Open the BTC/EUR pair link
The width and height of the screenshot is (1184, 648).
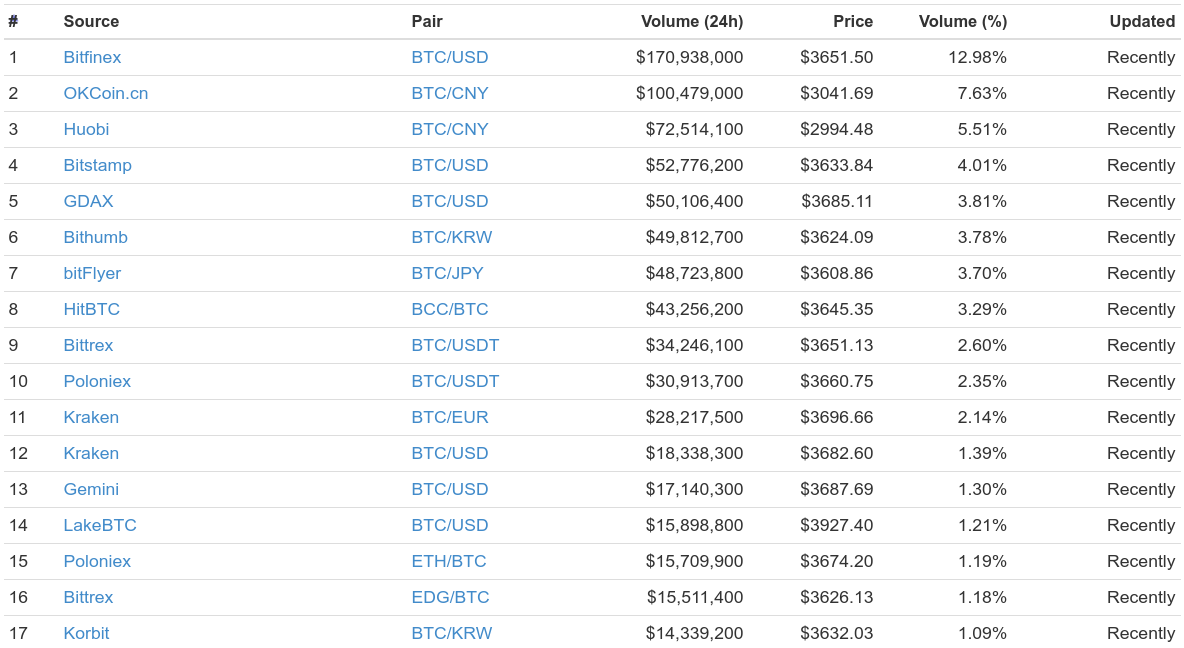coord(450,418)
